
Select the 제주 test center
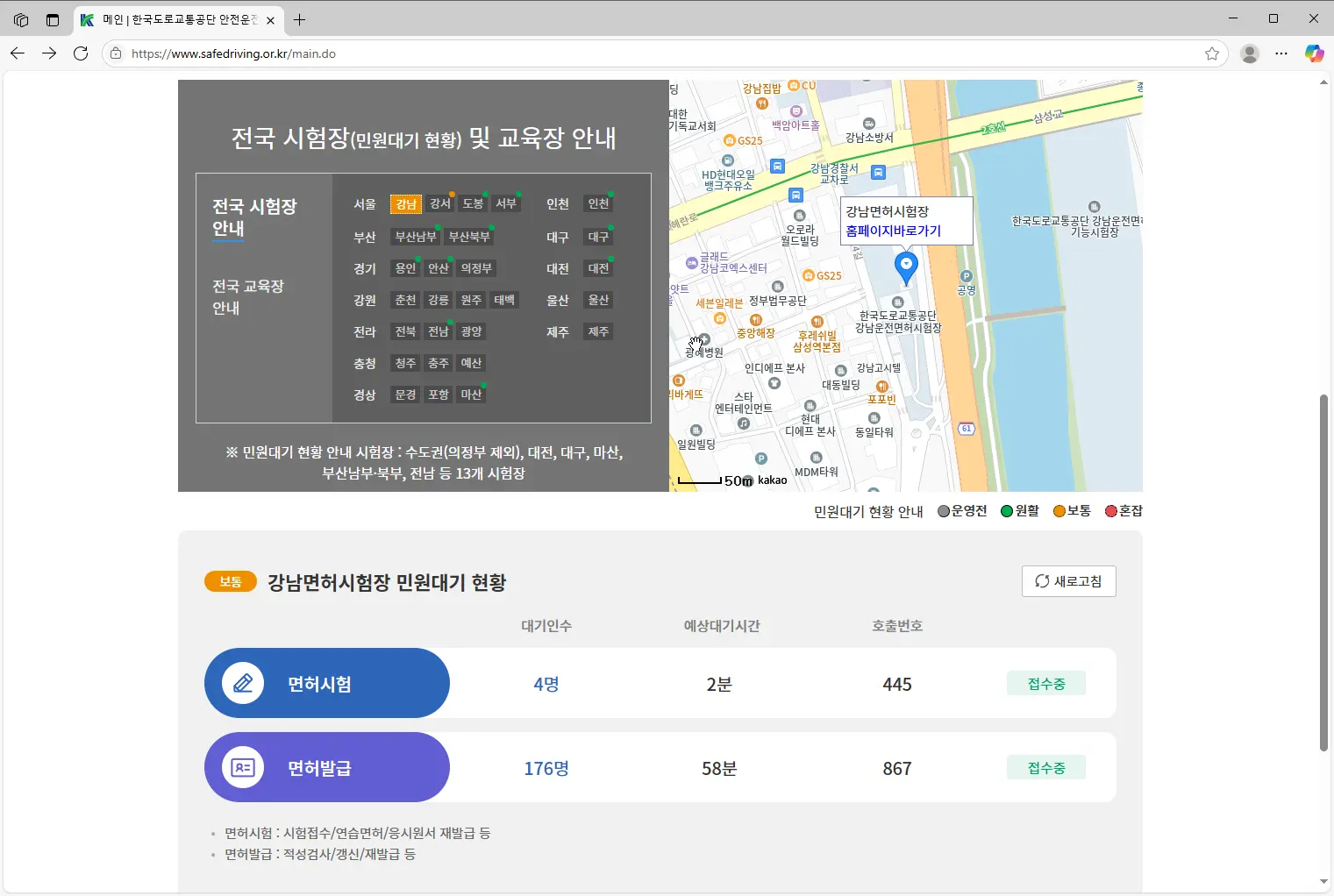(597, 331)
